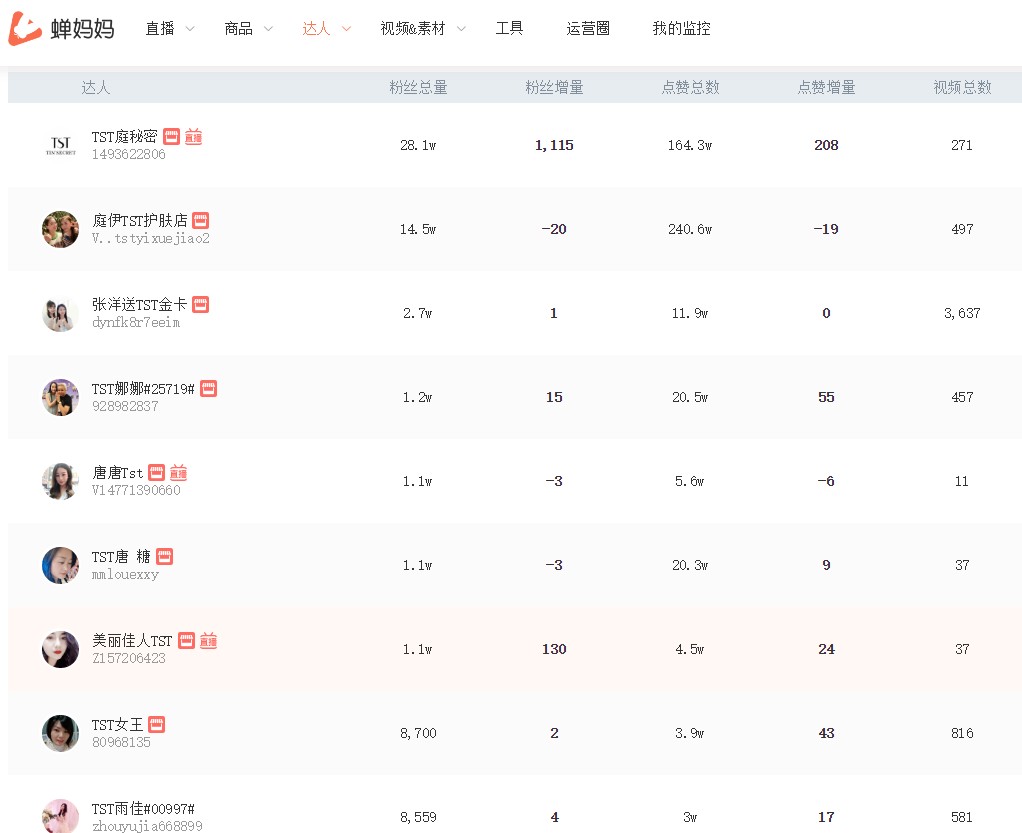
Task: Click the total likes value 240.6w
Action: coord(690,229)
